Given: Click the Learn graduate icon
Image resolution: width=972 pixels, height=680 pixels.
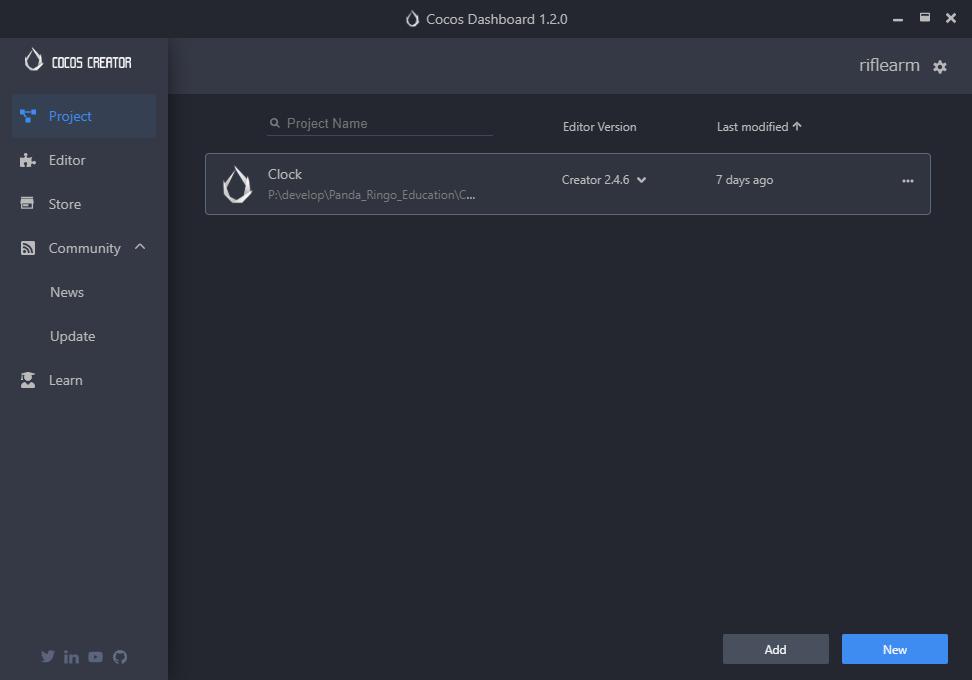Looking at the screenshot, I should (28, 380).
